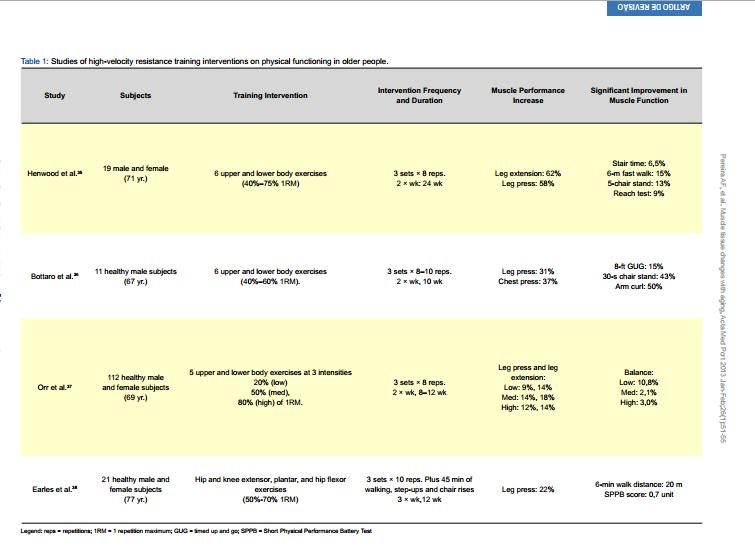
Task: Click the Training Intervention column header
Action: click(x=270, y=96)
